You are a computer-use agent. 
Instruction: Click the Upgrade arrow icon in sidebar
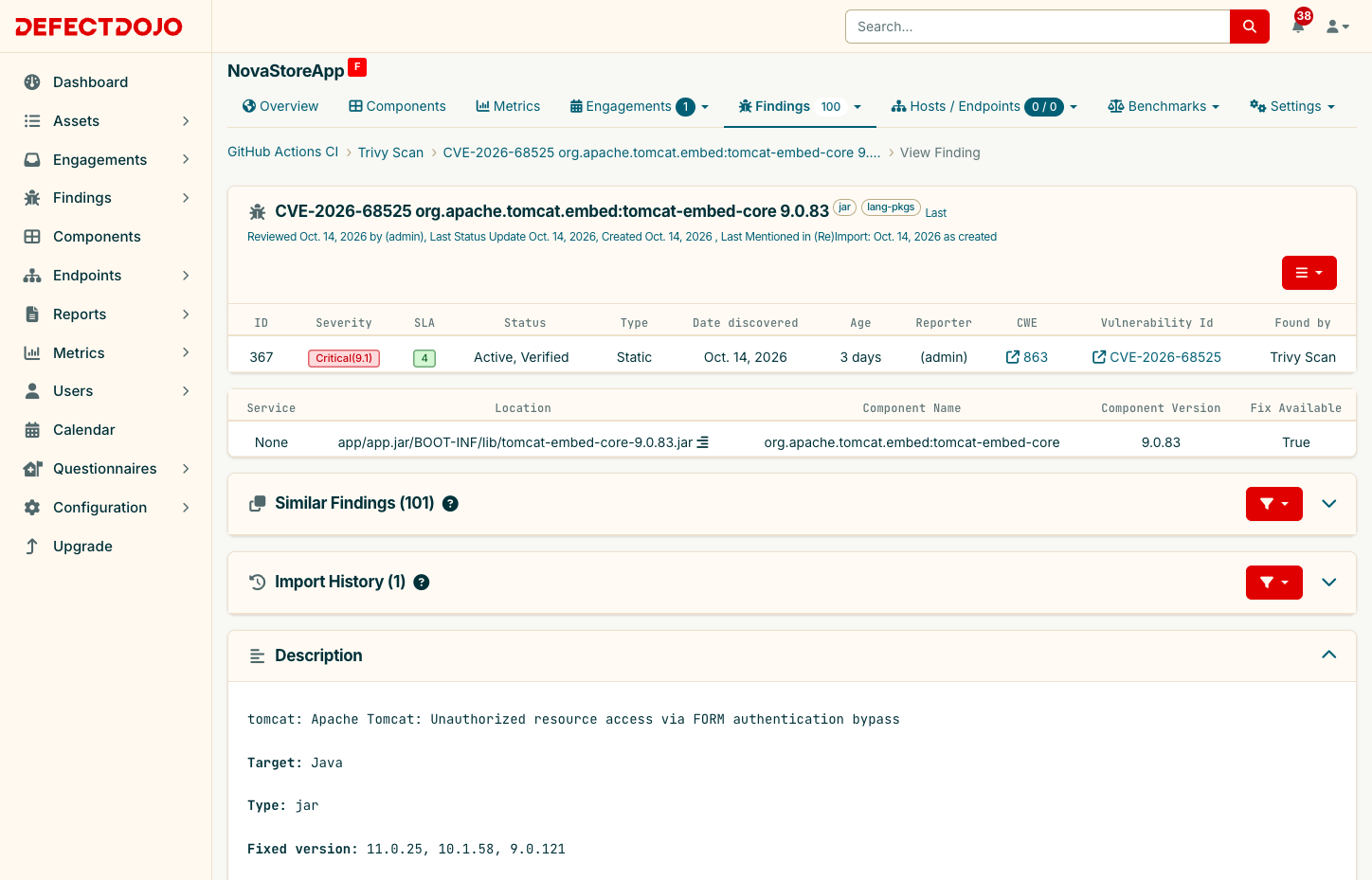coord(32,547)
